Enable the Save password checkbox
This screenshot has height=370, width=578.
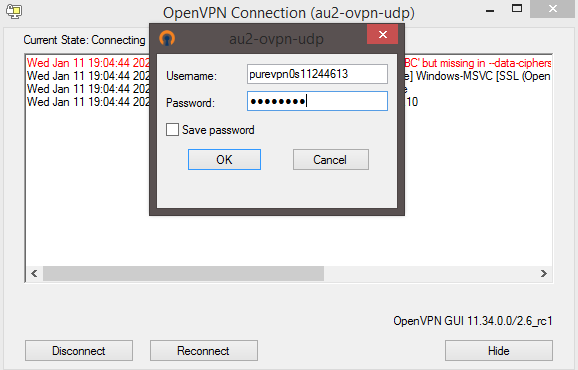coord(172,130)
